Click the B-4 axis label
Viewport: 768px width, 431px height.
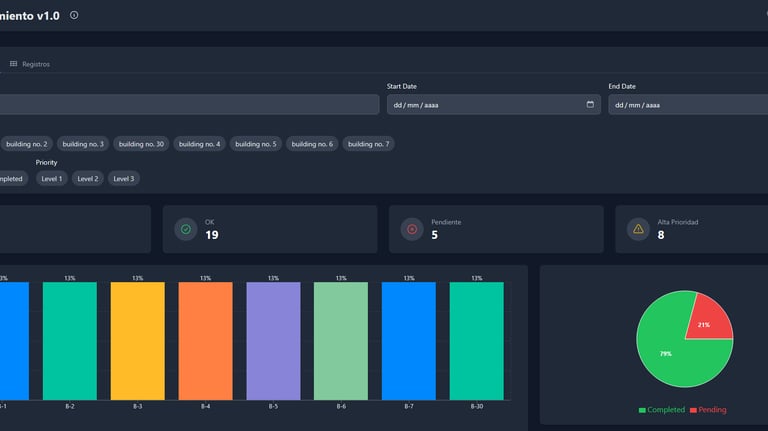click(x=205, y=407)
